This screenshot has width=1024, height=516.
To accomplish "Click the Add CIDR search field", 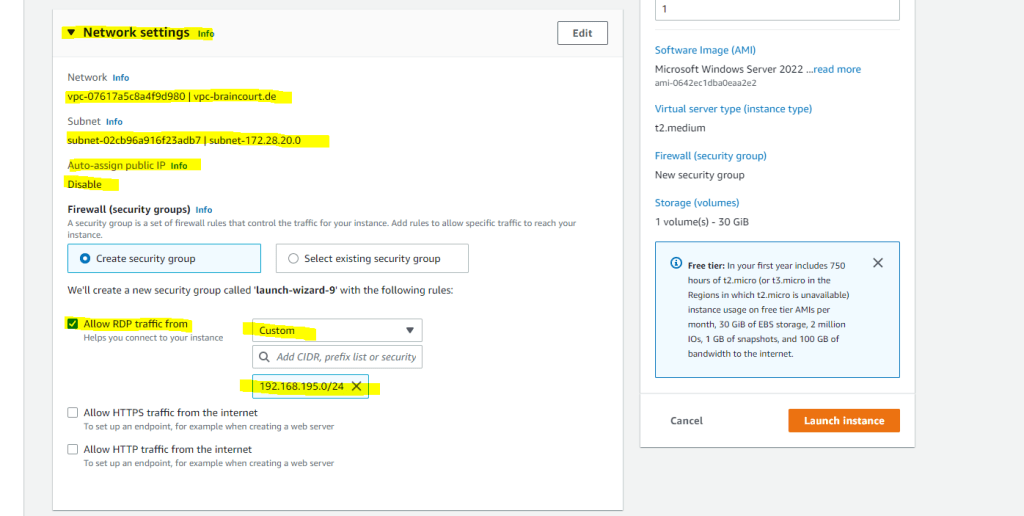I will tap(337, 357).
